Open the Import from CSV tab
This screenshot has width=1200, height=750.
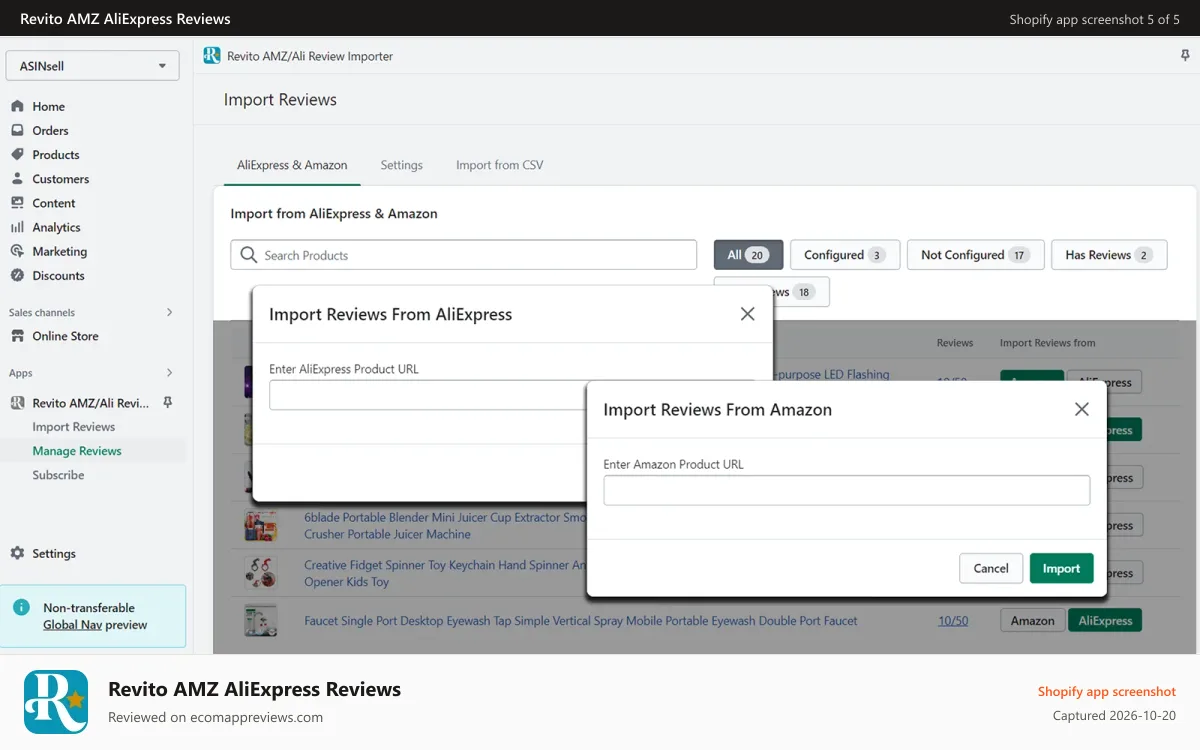click(500, 165)
